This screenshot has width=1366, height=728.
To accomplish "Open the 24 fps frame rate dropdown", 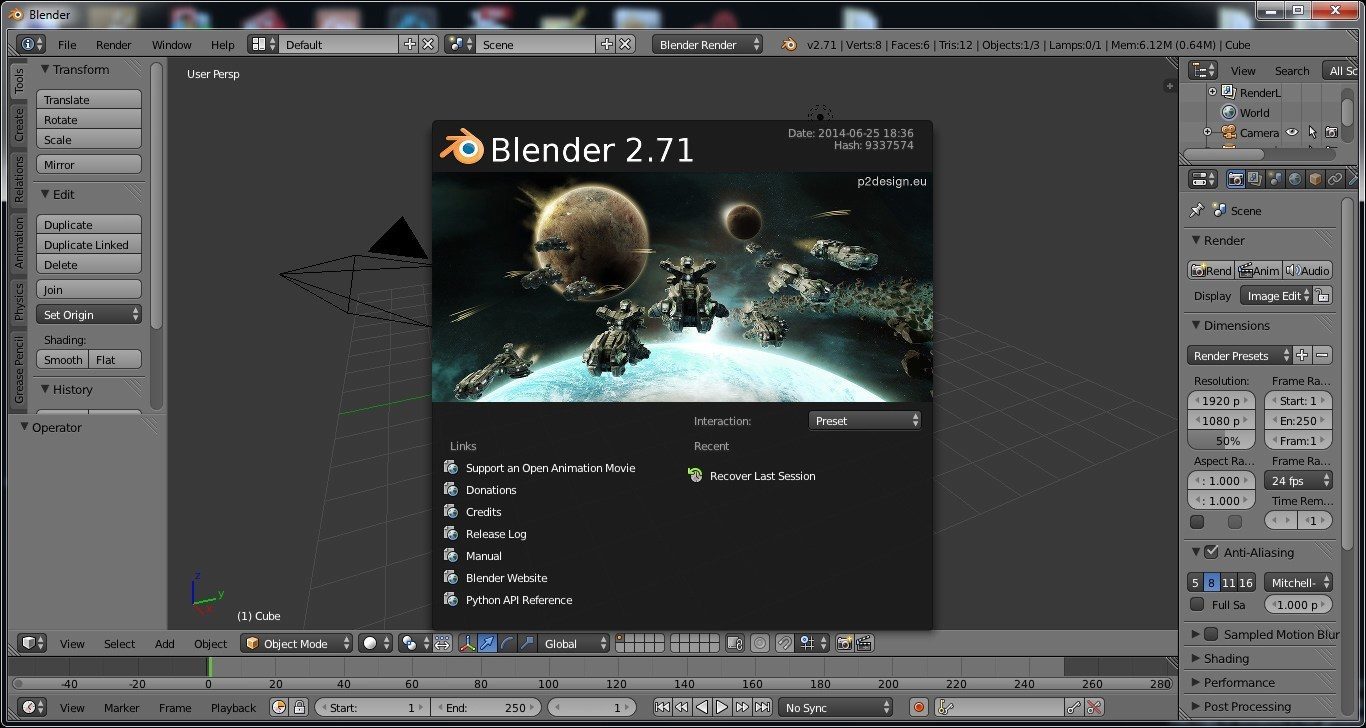I will coord(1298,481).
